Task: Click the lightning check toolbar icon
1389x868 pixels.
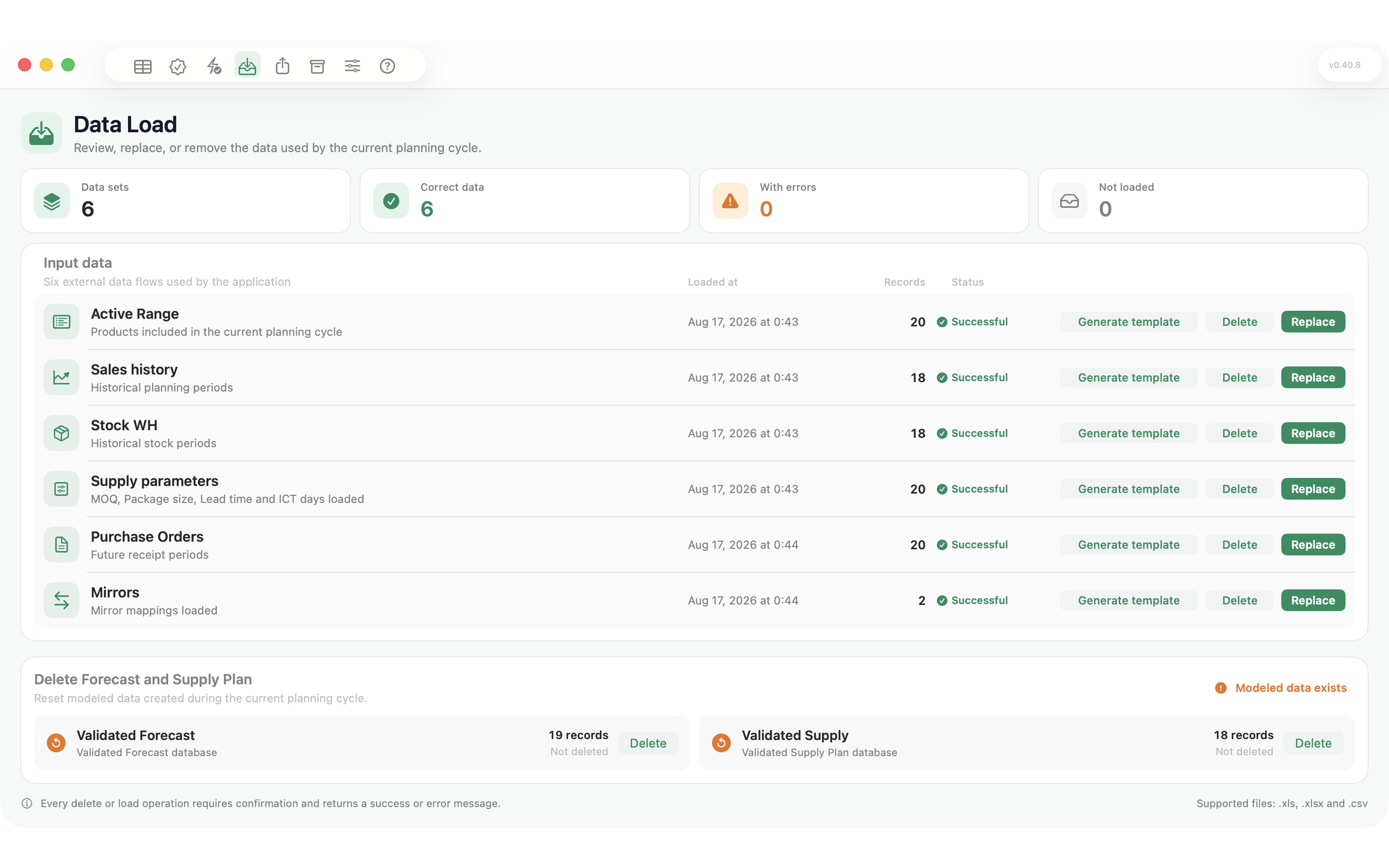Action: [x=214, y=66]
